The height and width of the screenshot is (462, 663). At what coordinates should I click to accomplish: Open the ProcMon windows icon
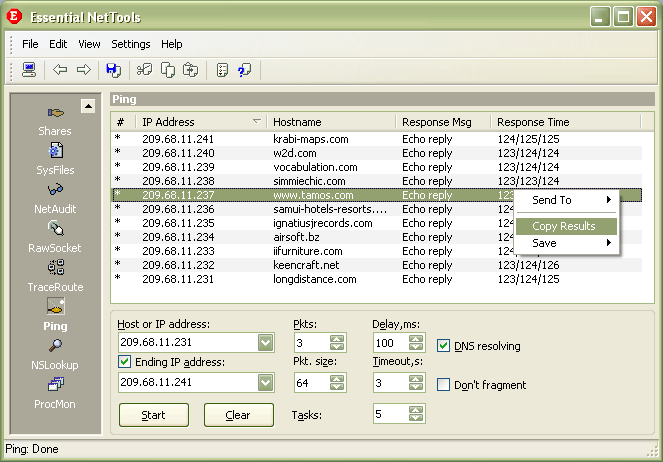tap(55, 384)
